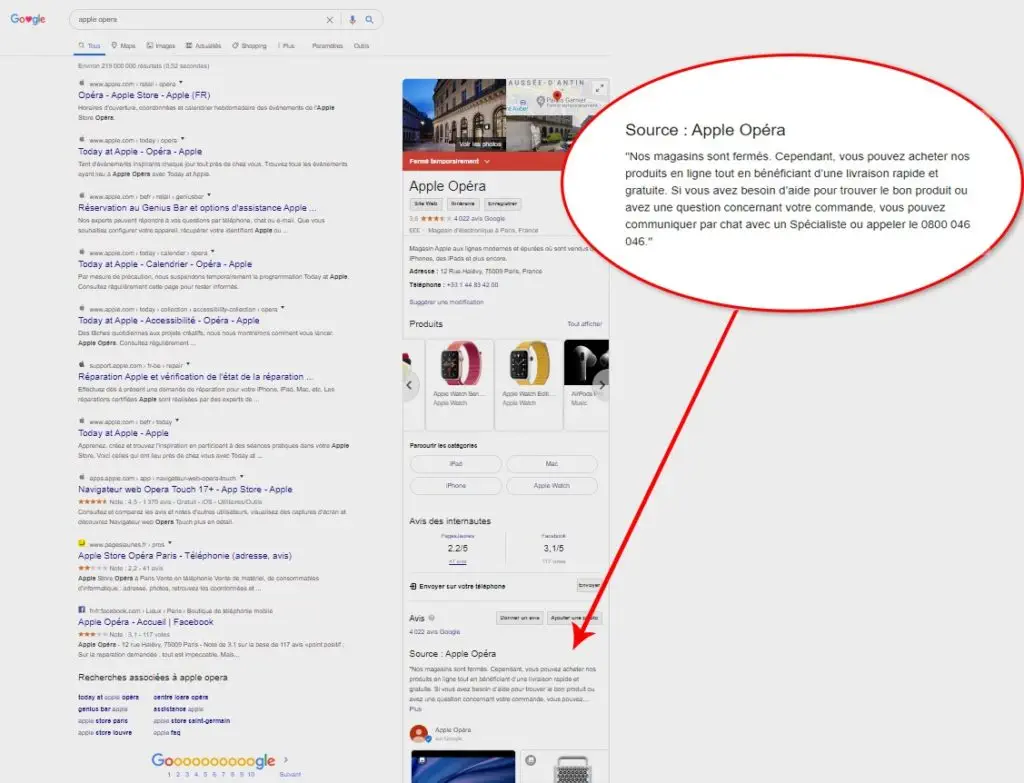Open dropdown arrow next to www.apple.com › retail › opera
The height and width of the screenshot is (783, 1024).
[x=181, y=83]
